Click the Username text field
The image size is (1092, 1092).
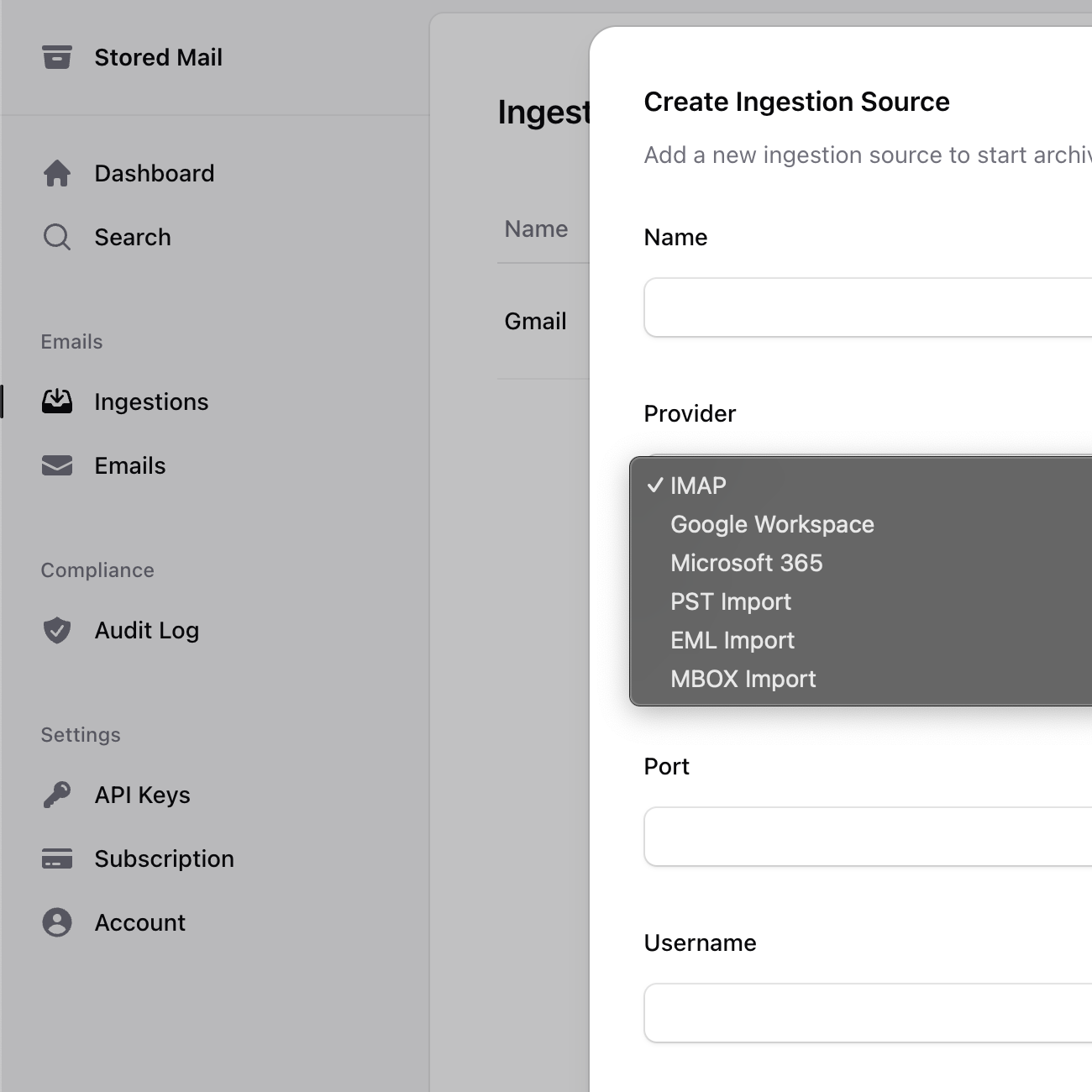click(865, 1013)
